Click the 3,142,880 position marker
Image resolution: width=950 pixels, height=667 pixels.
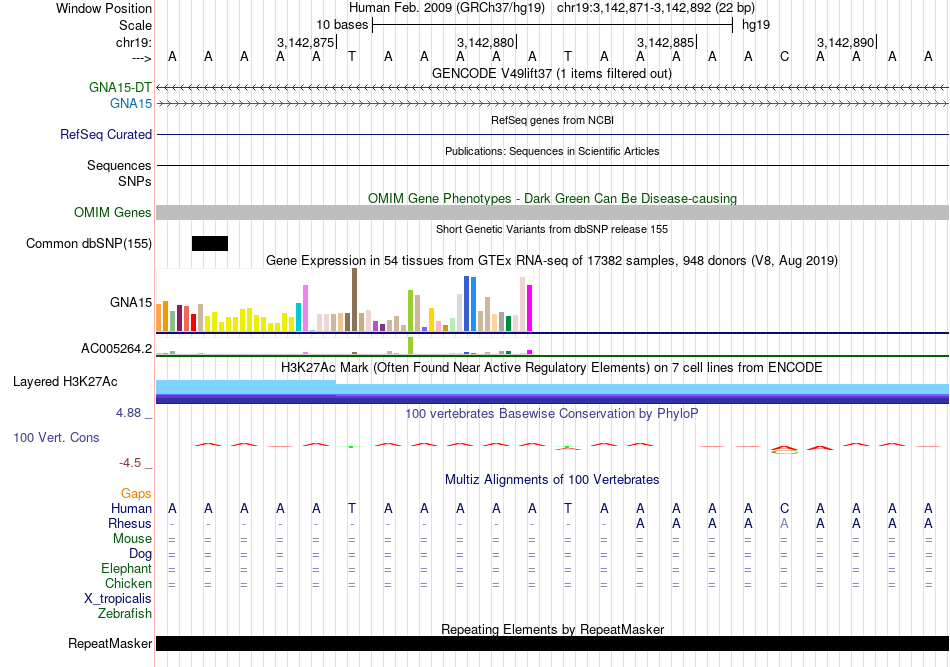[485, 42]
